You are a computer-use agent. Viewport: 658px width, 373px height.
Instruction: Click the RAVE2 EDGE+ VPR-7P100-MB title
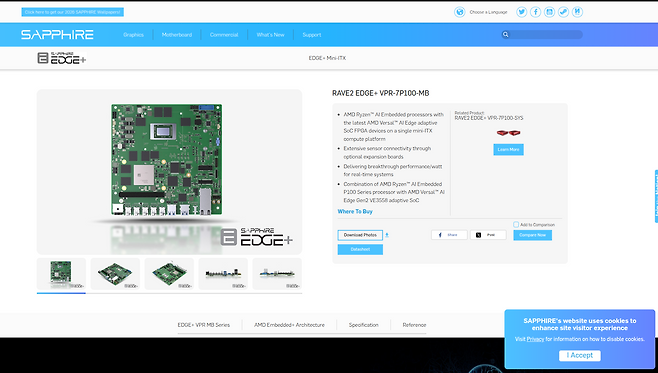381,93
